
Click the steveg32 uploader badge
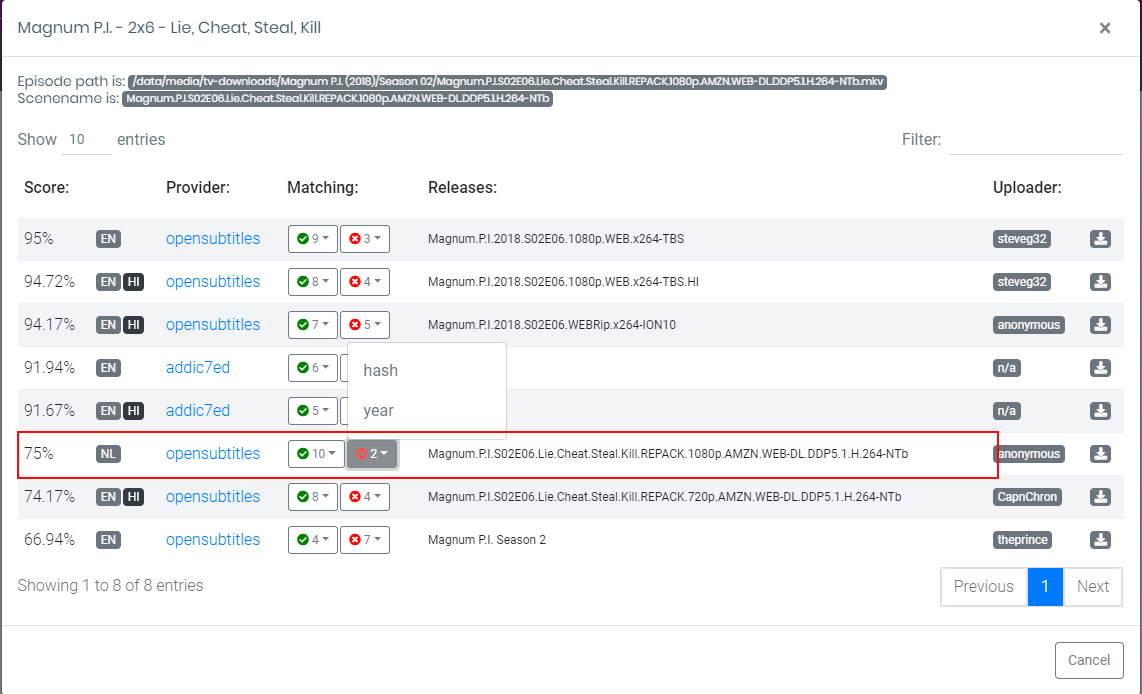coord(1021,239)
